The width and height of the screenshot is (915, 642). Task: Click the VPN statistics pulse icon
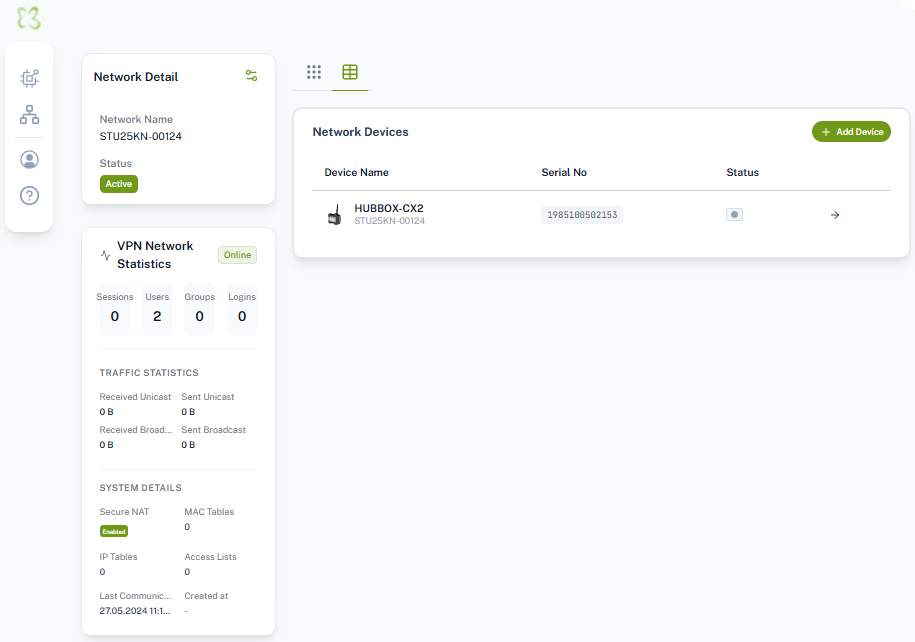tap(105, 255)
